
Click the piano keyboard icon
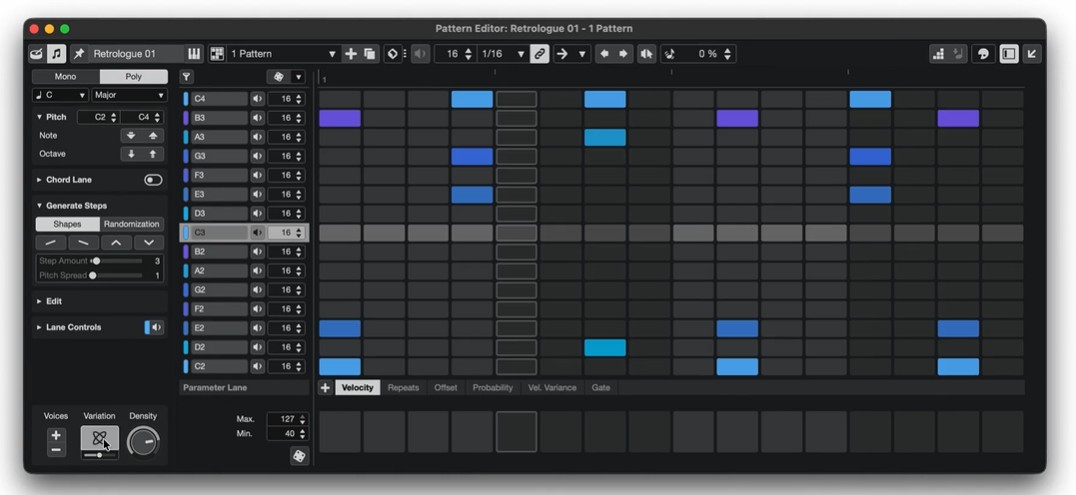coord(194,54)
